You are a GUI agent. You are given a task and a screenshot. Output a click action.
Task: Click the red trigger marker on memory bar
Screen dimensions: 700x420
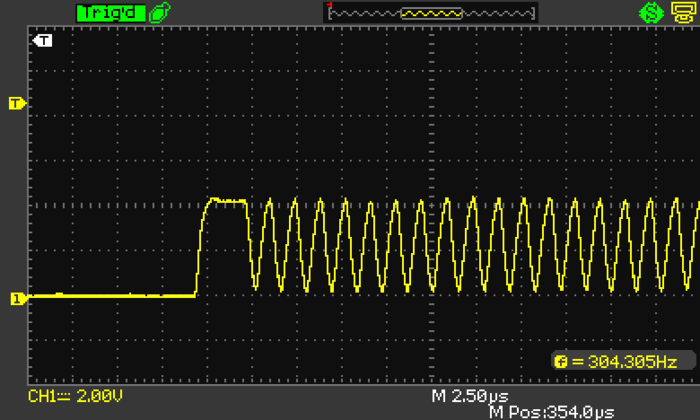click(328, 5)
